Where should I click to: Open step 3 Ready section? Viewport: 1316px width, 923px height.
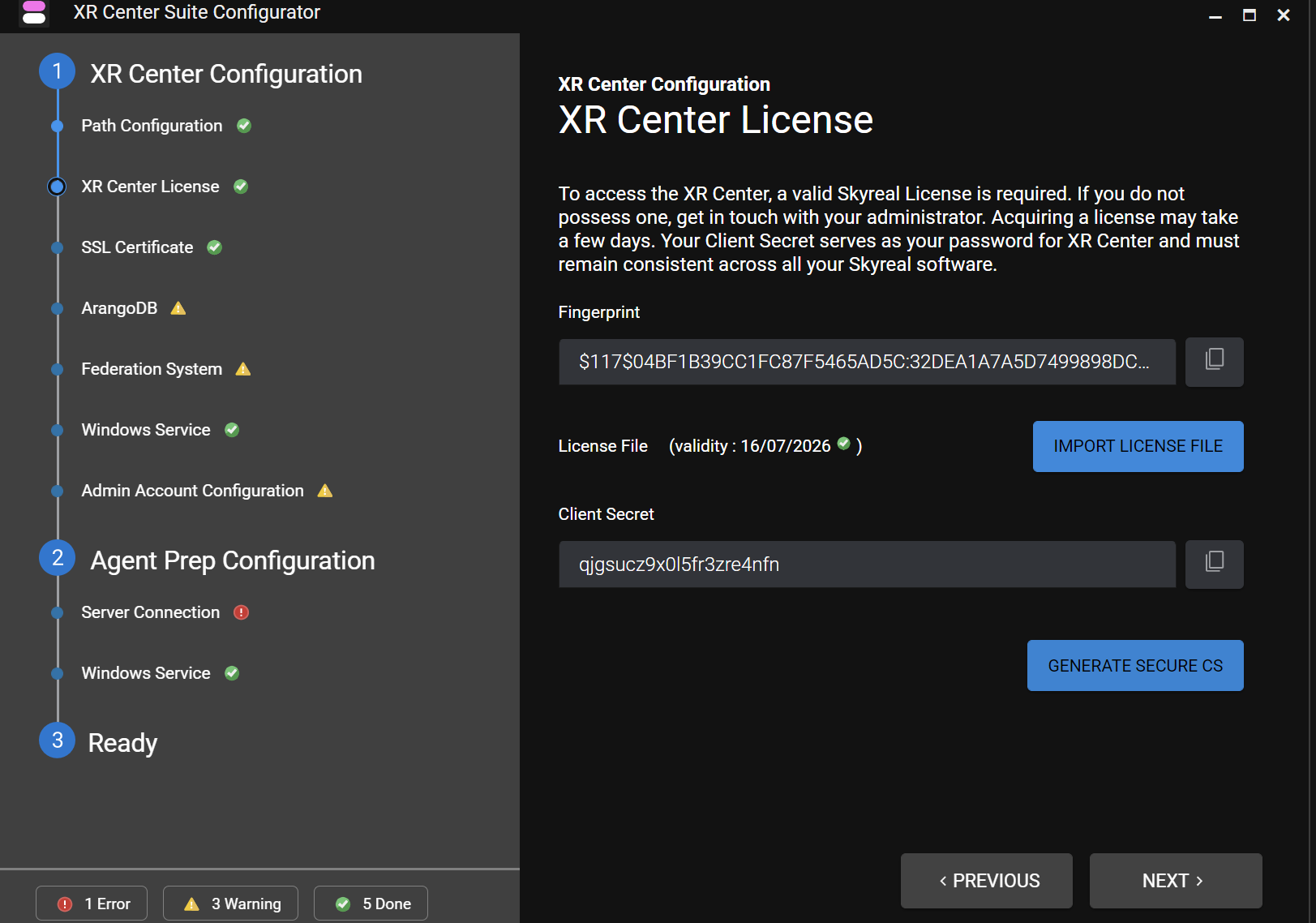(x=122, y=742)
